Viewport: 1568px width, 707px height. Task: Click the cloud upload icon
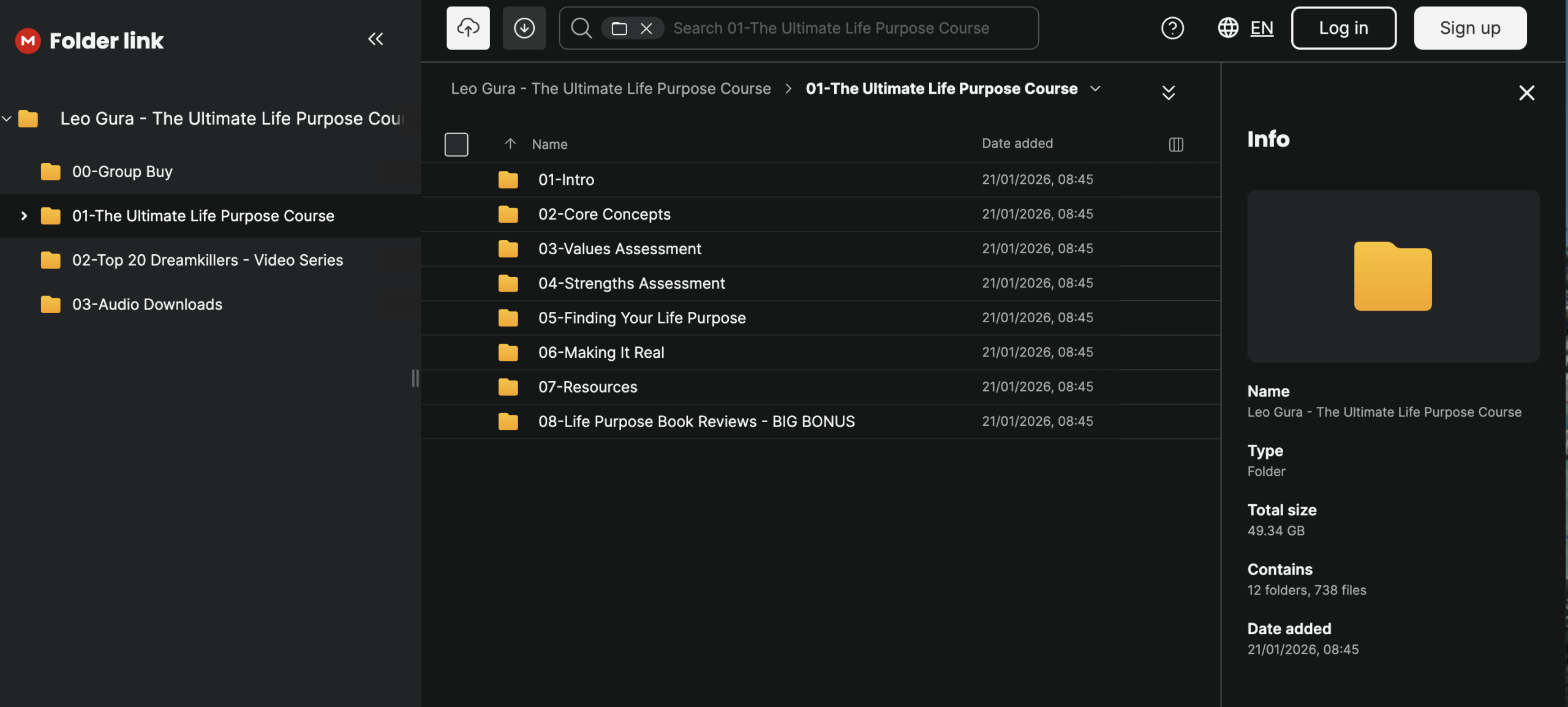tap(468, 28)
